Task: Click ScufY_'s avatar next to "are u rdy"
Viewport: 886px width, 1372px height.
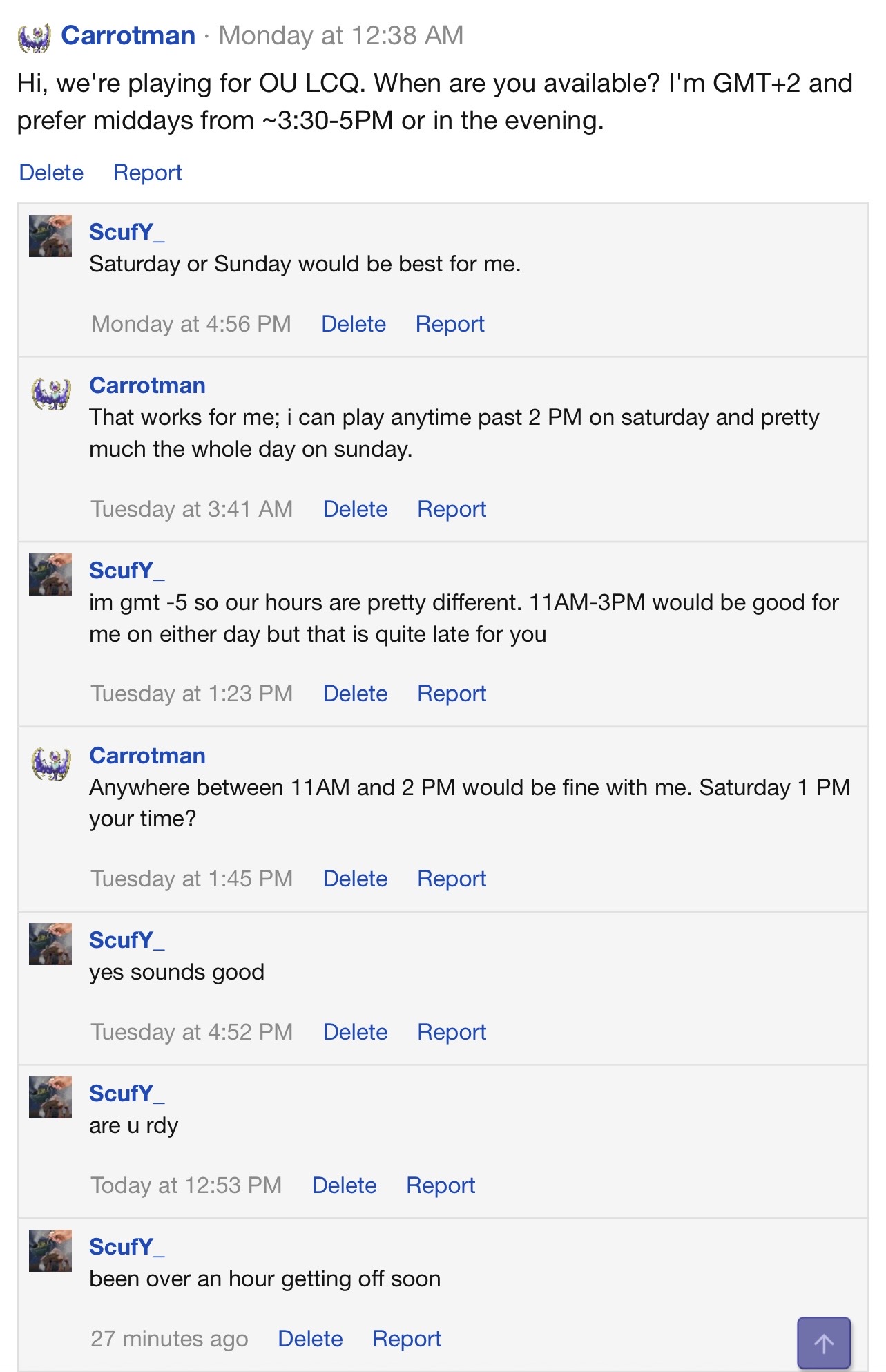Action: pyautogui.click(x=50, y=1097)
